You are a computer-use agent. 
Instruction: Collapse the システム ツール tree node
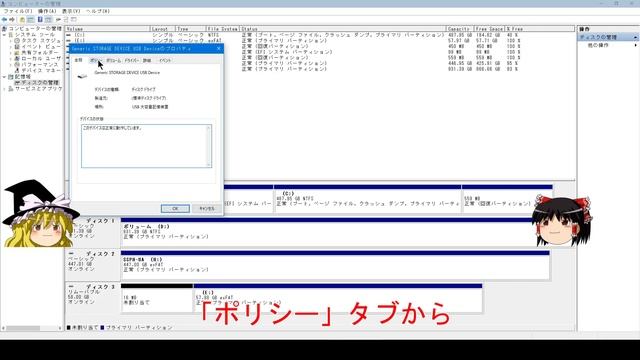[4, 35]
